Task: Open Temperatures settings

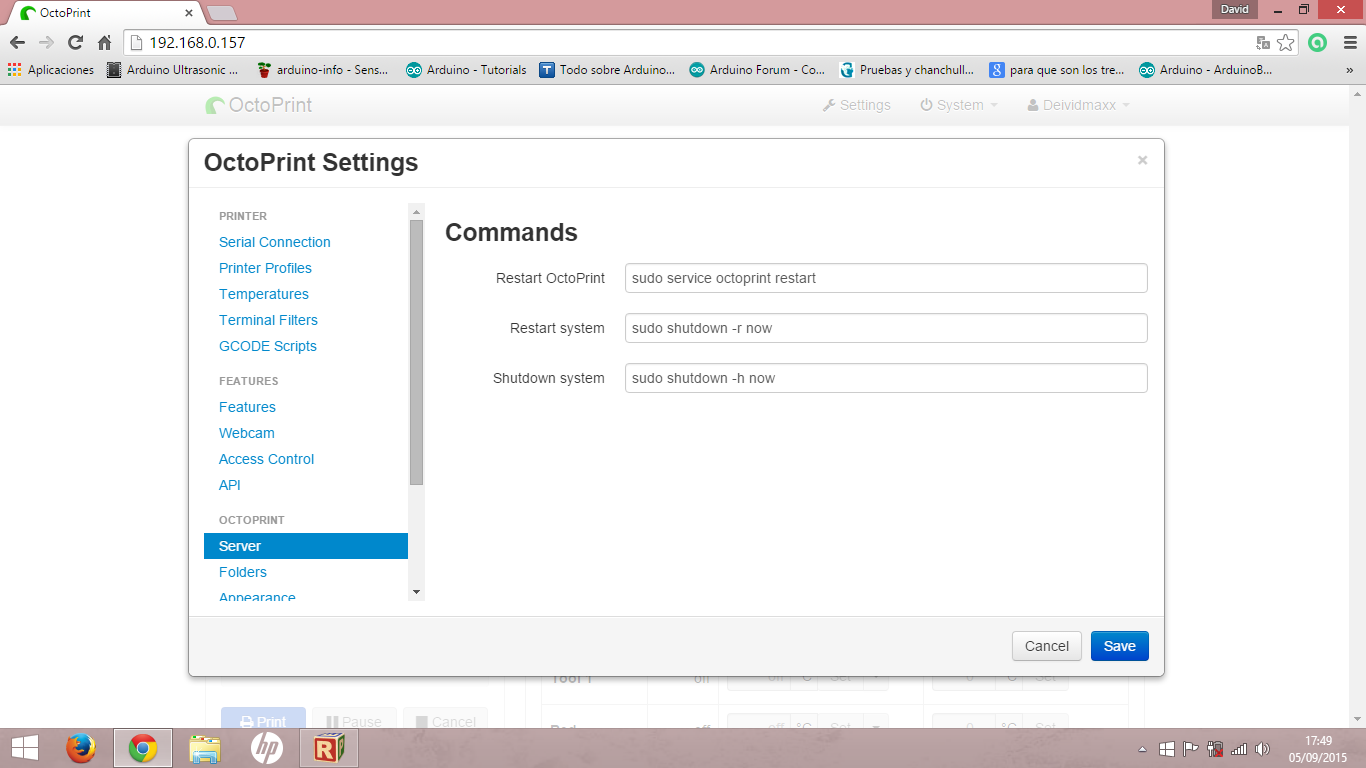Action: pyautogui.click(x=264, y=294)
